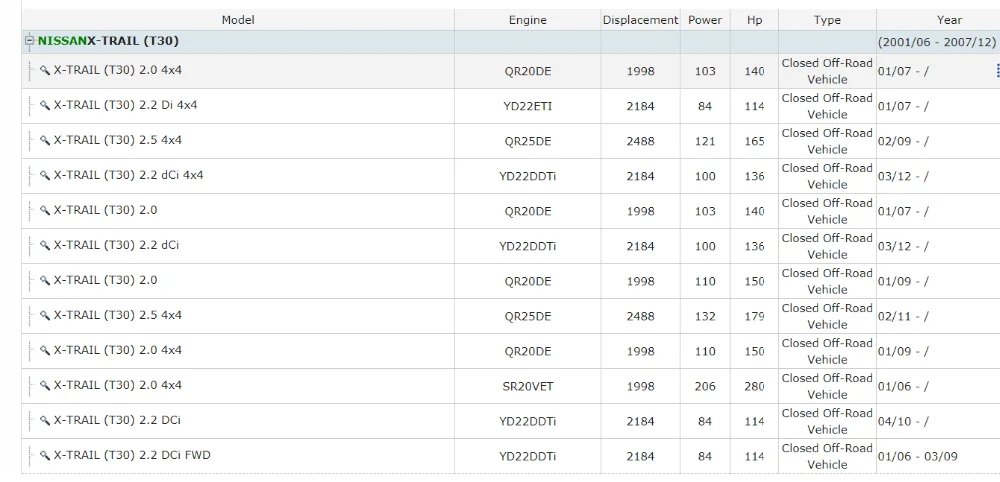Select the X-TRAIL (T30) 2.2 DCi FWD model
The image size is (1000, 482).
[x=132, y=456]
